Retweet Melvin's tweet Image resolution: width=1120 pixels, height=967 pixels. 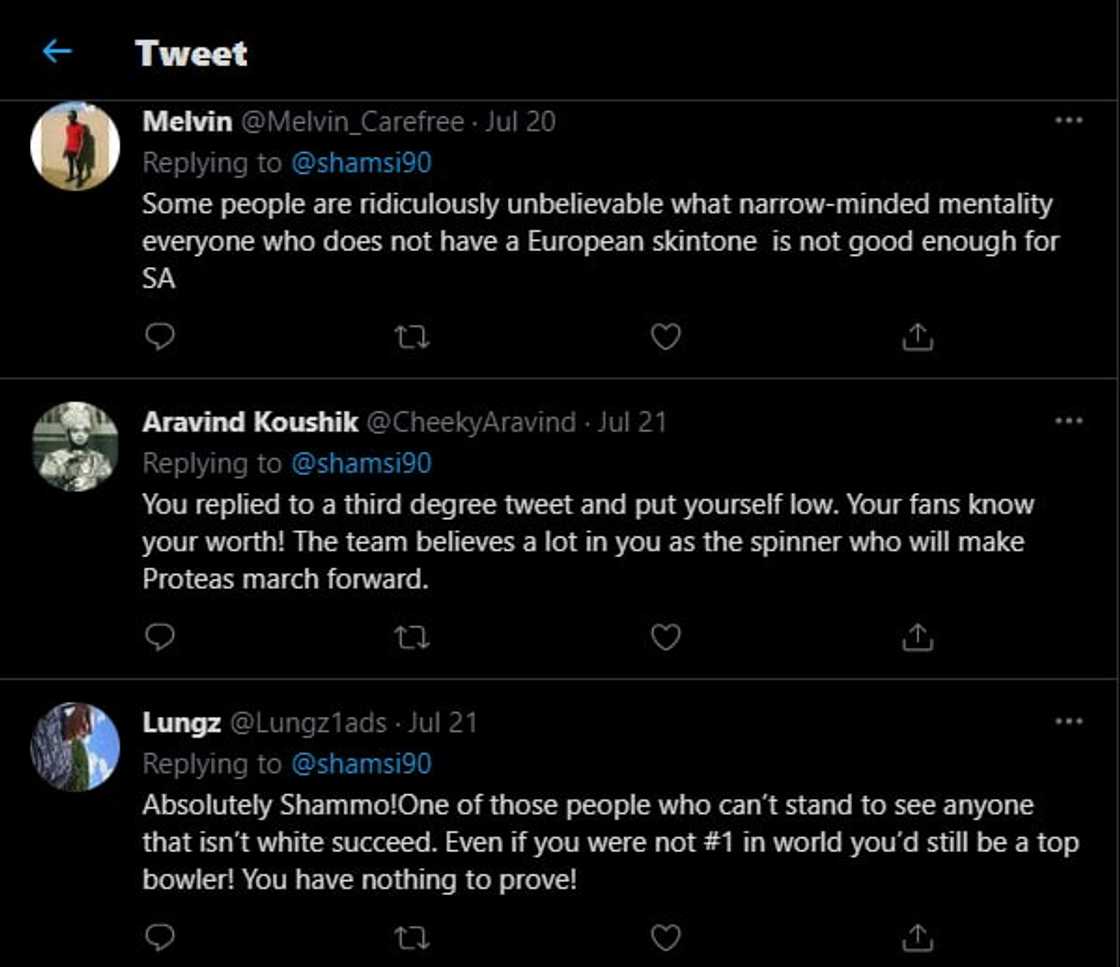coord(412,338)
